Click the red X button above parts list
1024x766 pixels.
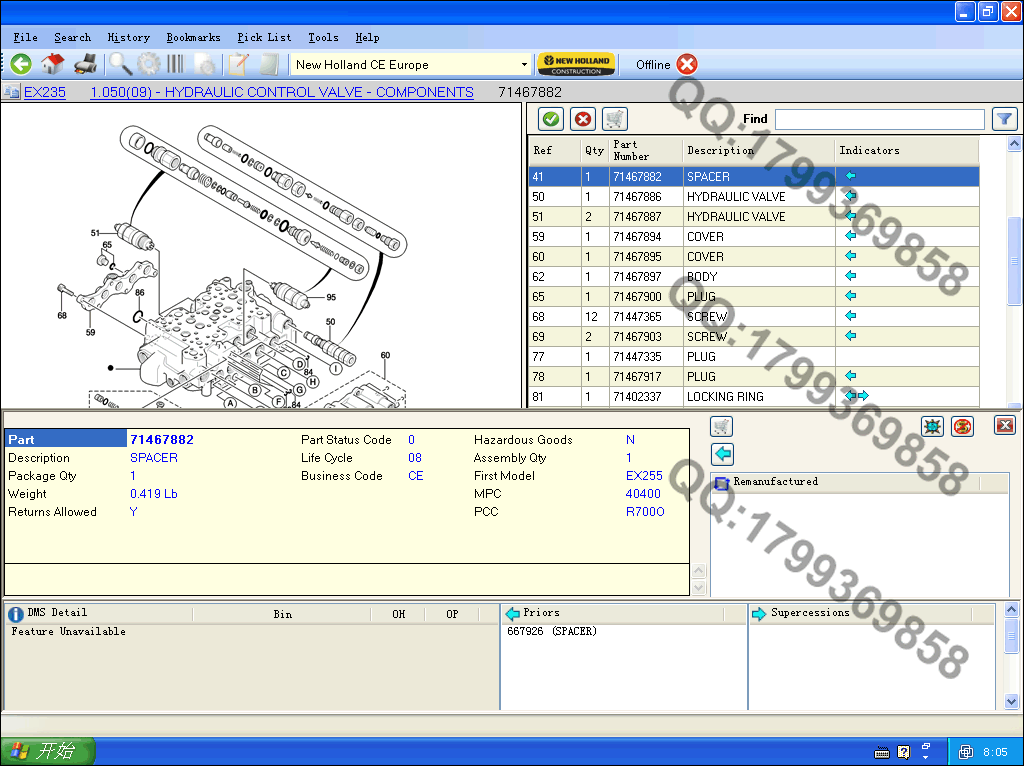click(583, 119)
